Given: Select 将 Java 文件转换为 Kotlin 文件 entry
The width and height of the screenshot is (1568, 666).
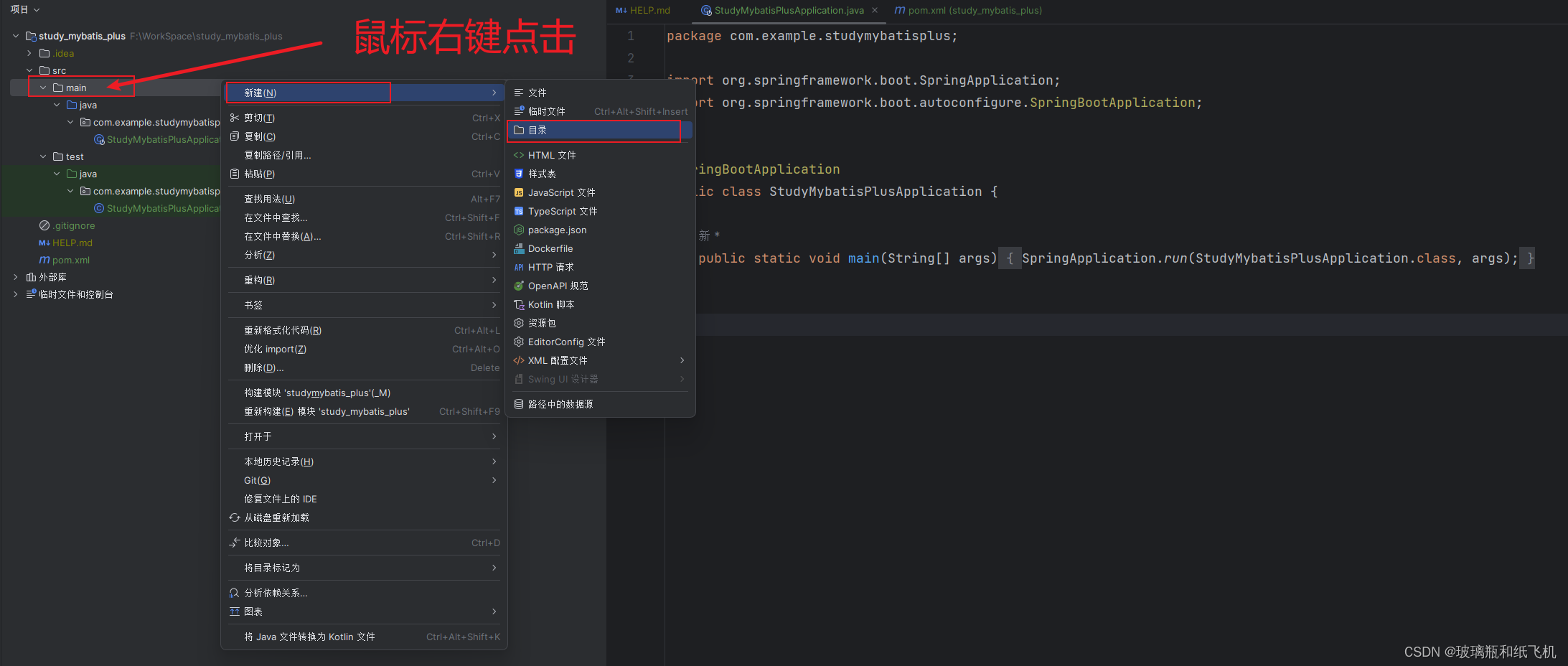Looking at the screenshot, I should tap(364, 637).
